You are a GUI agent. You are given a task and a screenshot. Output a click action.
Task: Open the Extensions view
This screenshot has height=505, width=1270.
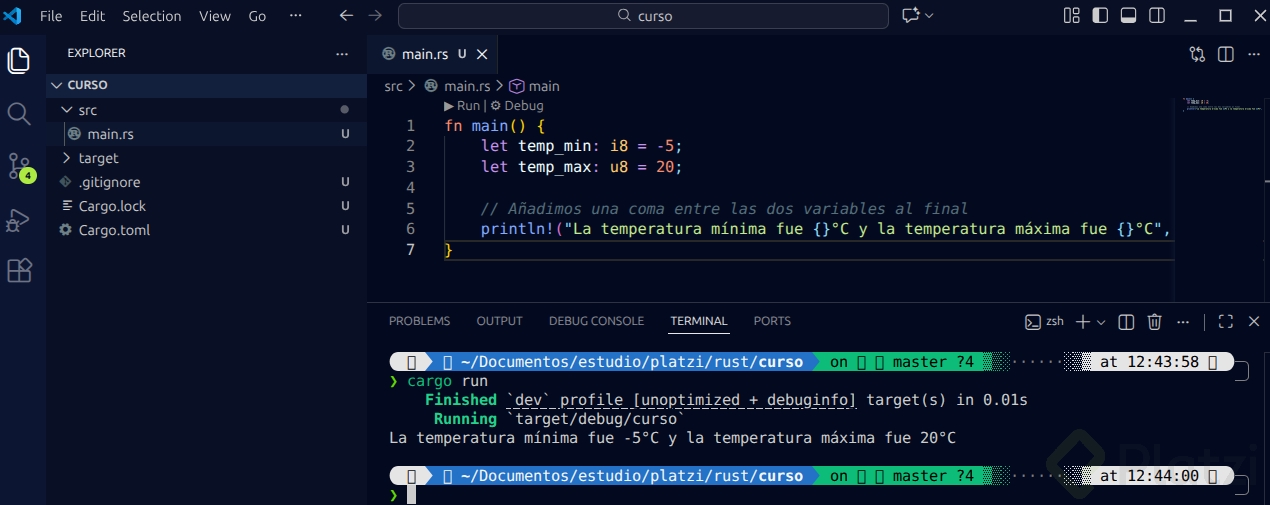click(x=19, y=271)
